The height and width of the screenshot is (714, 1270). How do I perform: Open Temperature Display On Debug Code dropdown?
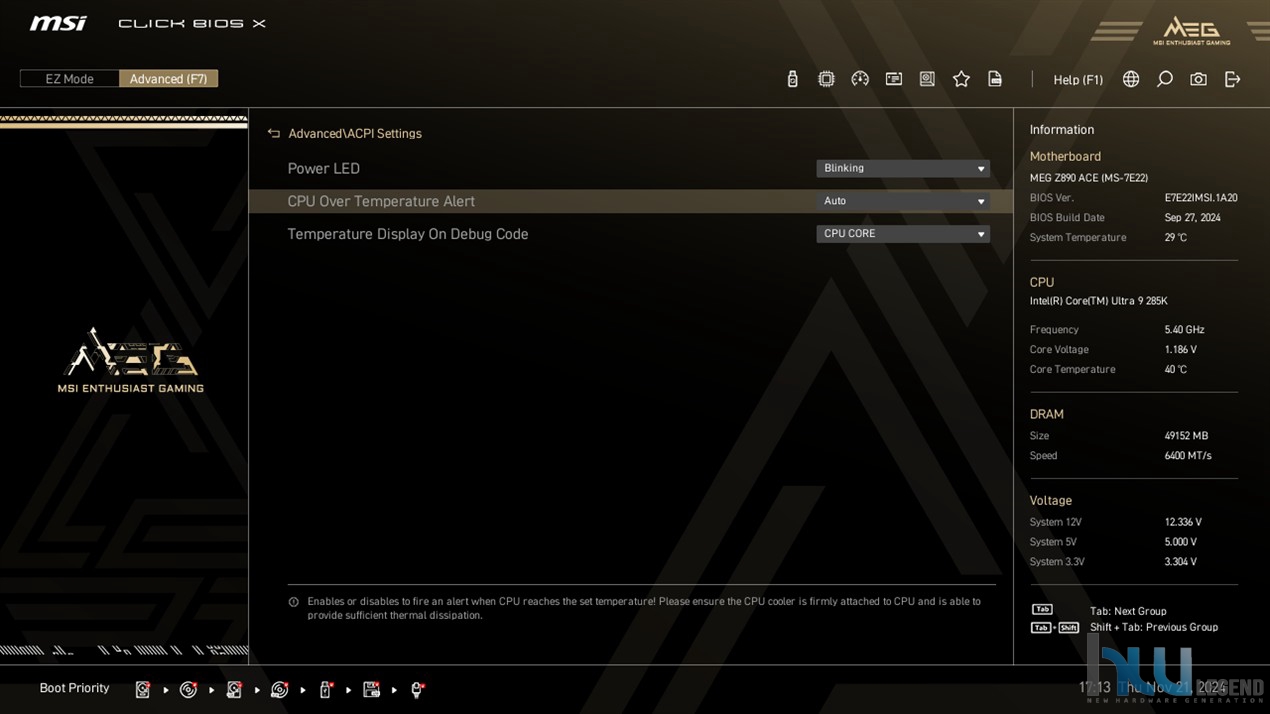point(903,234)
